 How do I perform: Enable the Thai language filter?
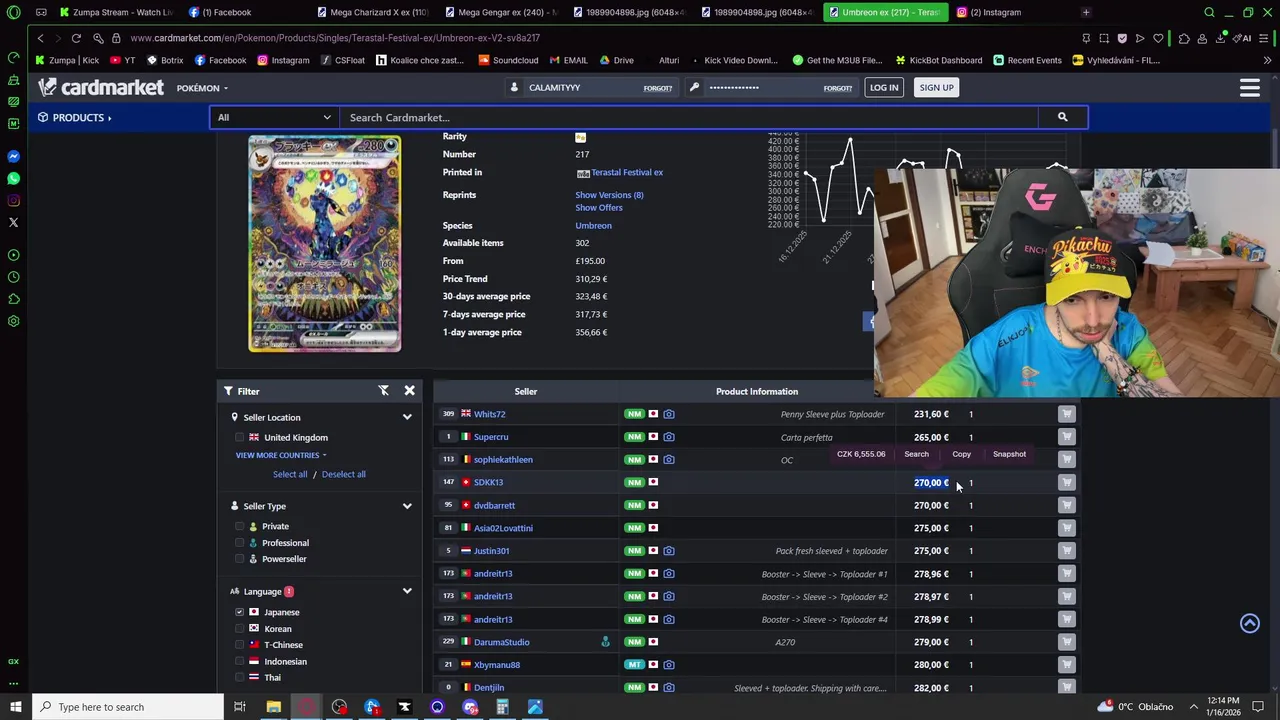tap(239, 678)
